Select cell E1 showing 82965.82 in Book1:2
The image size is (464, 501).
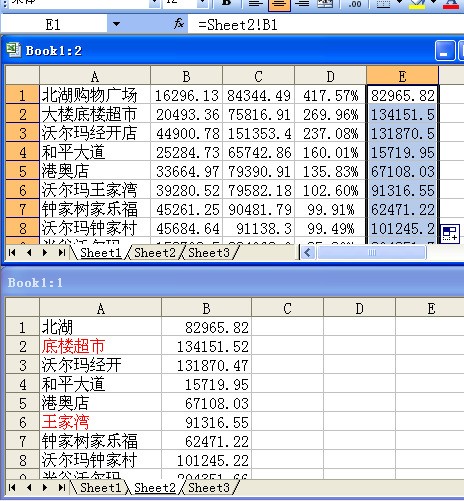coord(403,95)
